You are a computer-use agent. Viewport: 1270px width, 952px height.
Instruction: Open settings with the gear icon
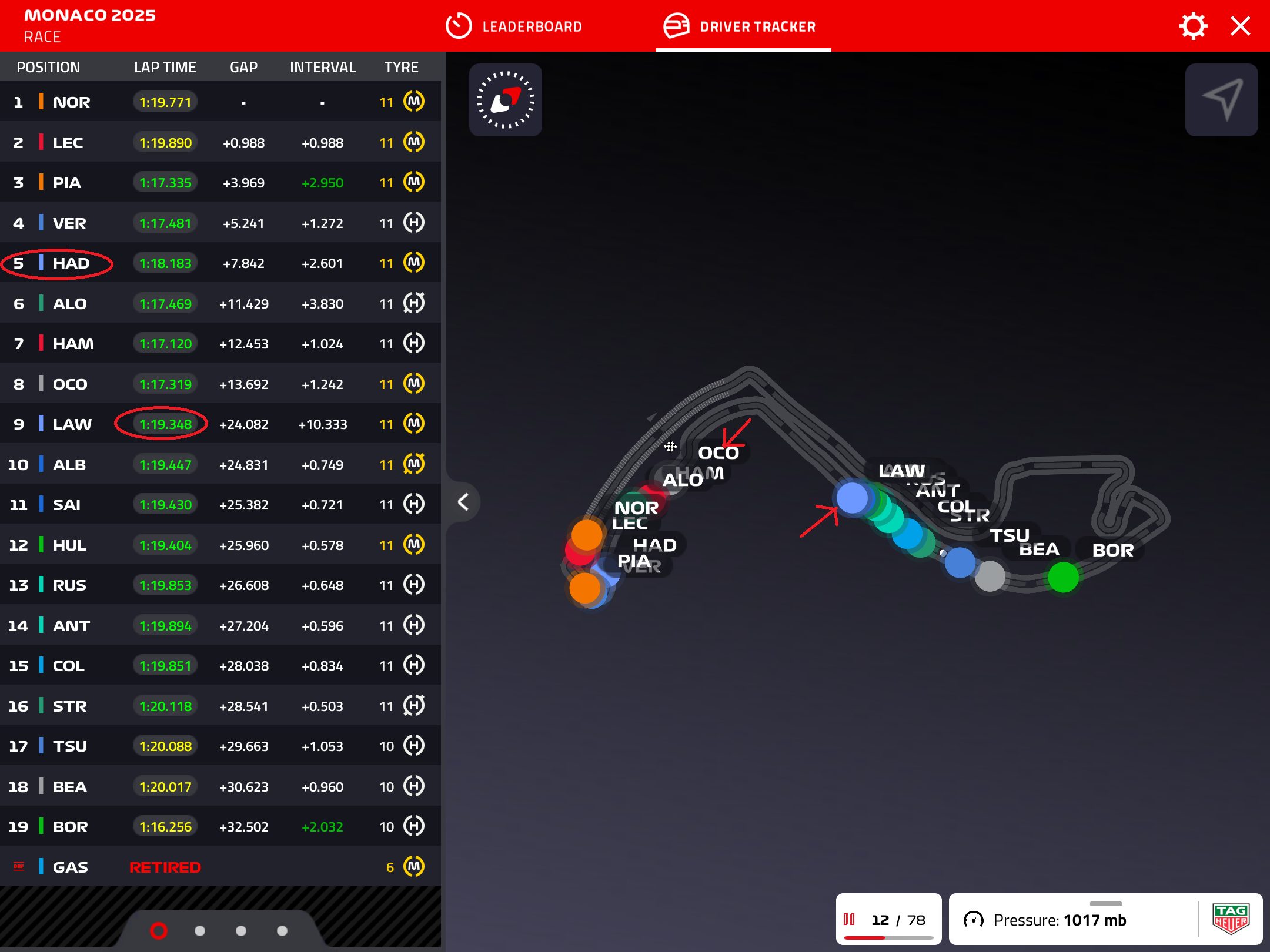tap(1193, 26)
